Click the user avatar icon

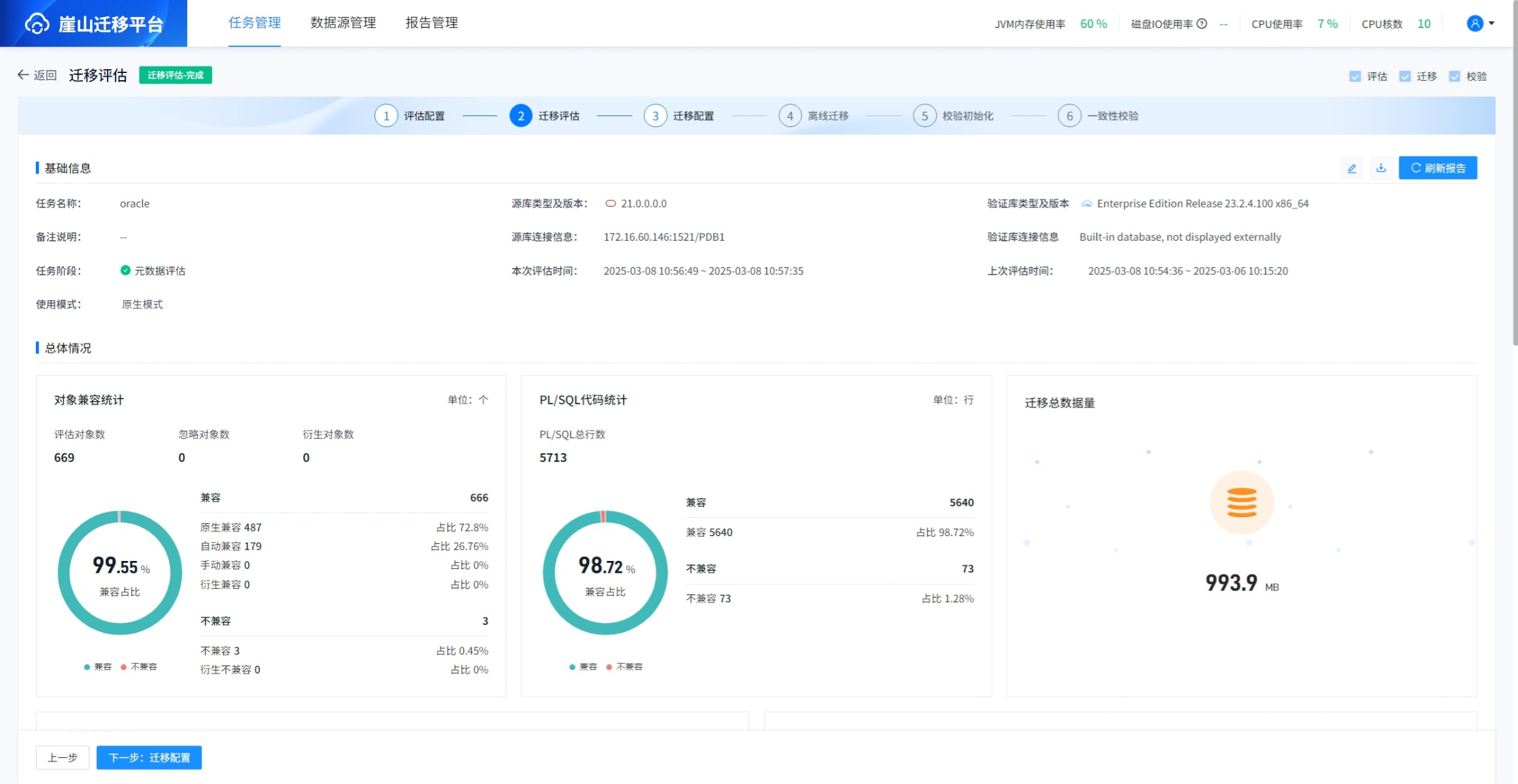click(1474, 23)
